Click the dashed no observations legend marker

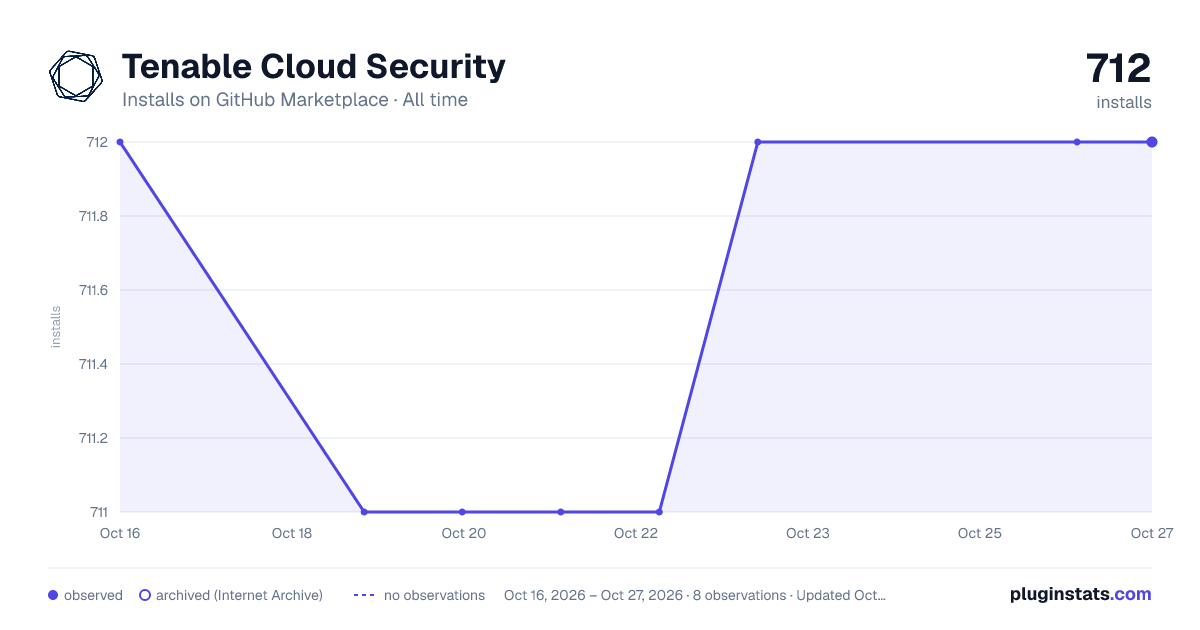364,595
